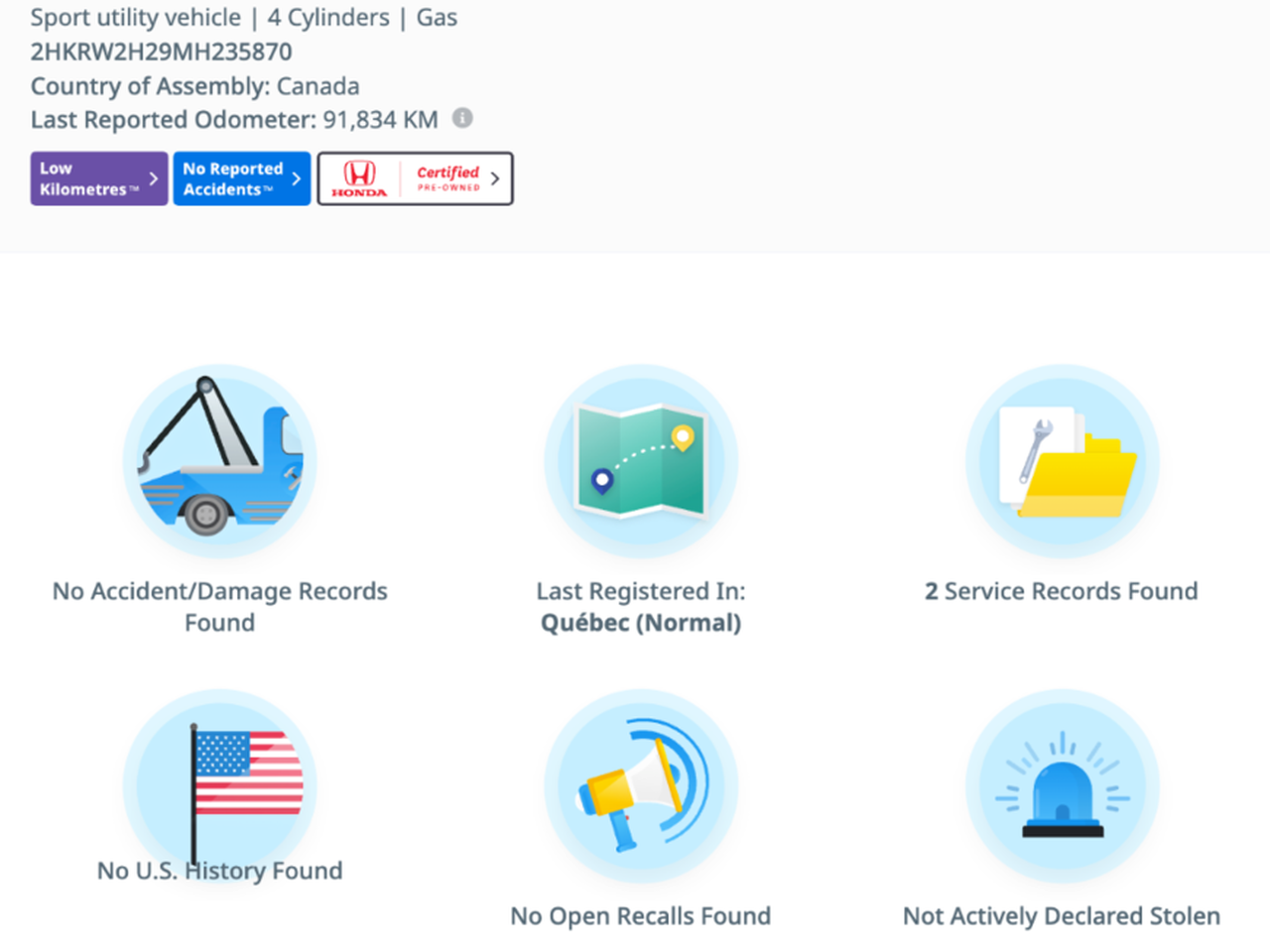Viewport: 1270px width, 952px height.
Task: Click the service records folder icon
Action: coord(1062,460)
